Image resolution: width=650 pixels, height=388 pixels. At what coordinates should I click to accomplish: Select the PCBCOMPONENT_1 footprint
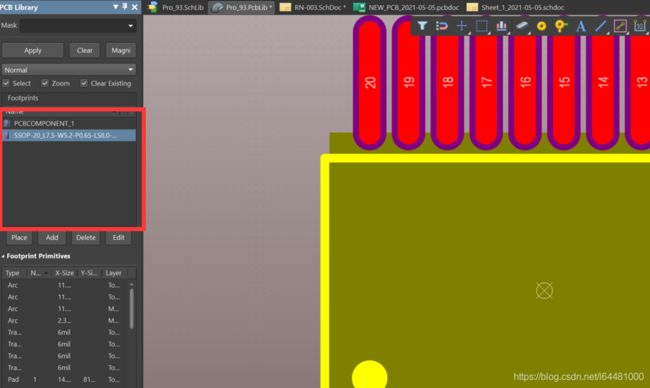(69, 124)
